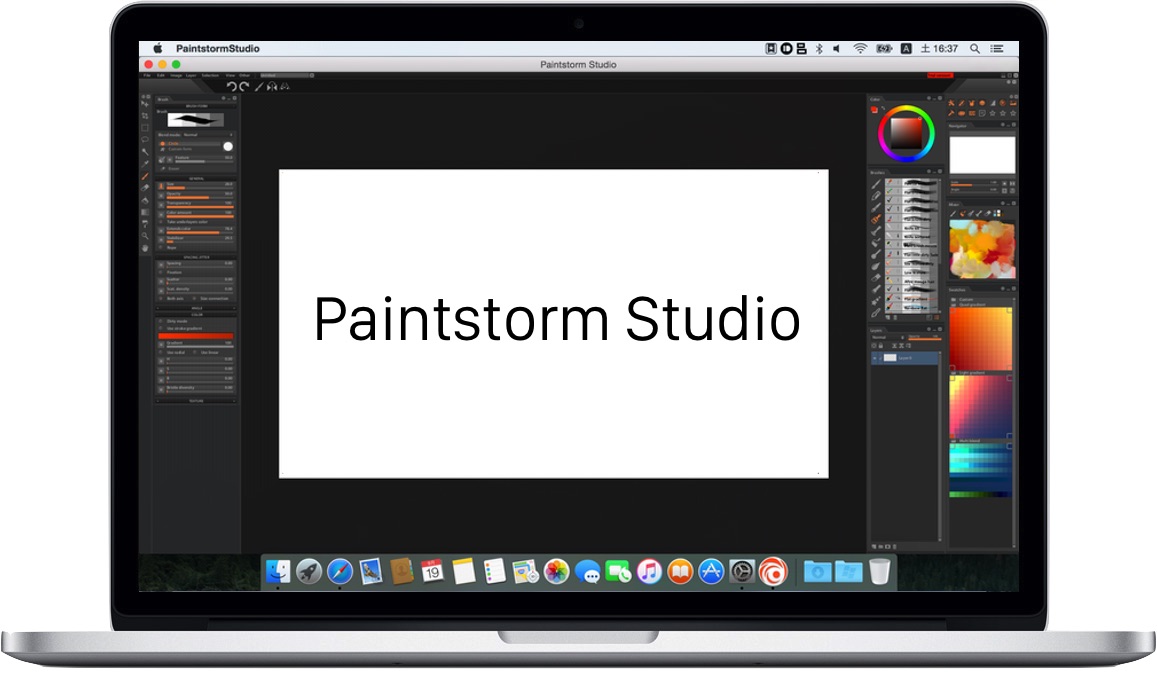Viewport: 1157px width, 677px height.
Task: Hide Layer 0 using its eye icon
Action: (x=875, y=358)
